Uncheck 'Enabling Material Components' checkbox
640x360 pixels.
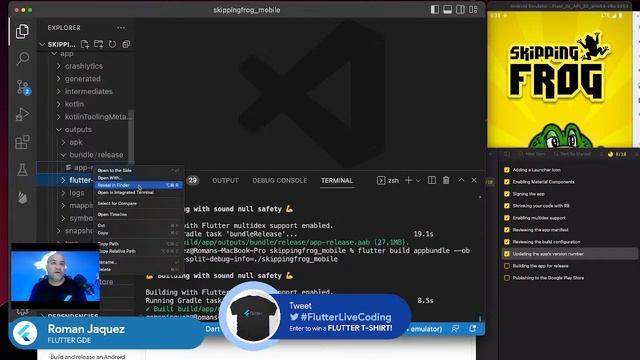[x=507, y=182]
